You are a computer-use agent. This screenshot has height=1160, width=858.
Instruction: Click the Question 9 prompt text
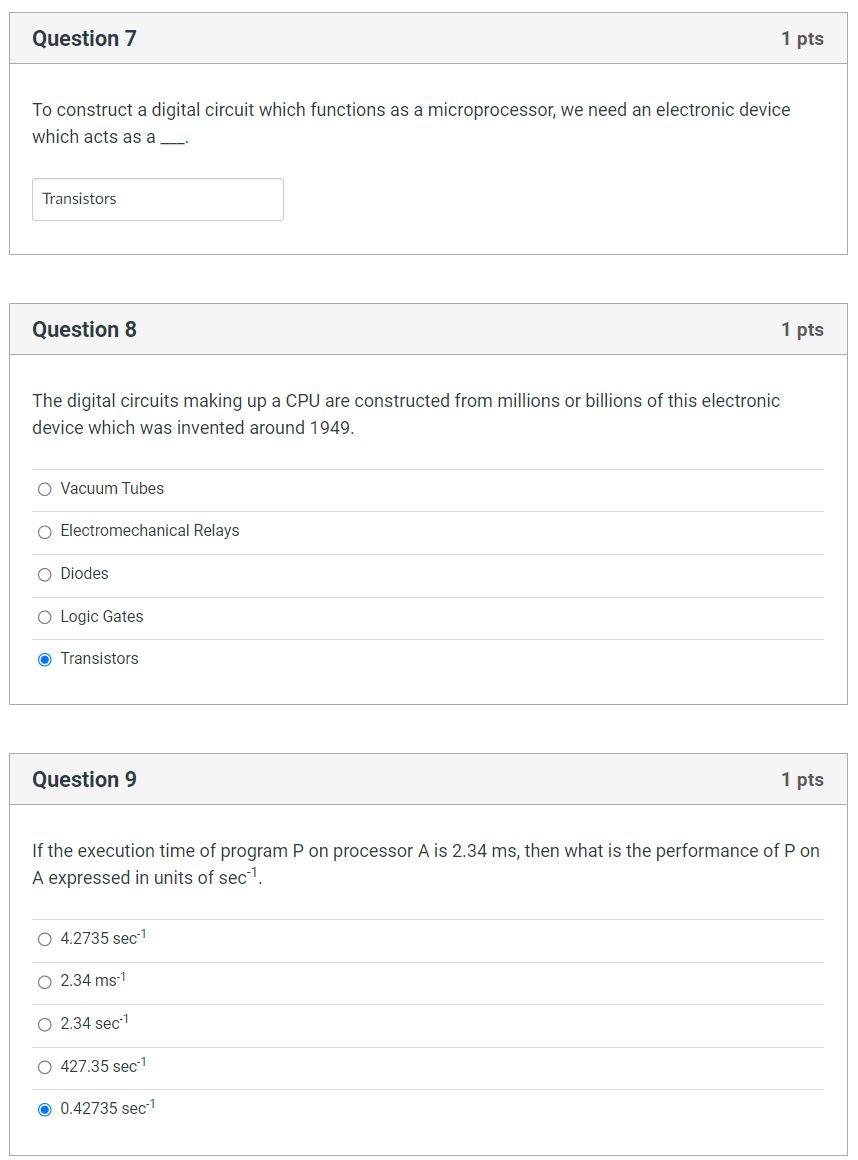(x=425, y=863)
